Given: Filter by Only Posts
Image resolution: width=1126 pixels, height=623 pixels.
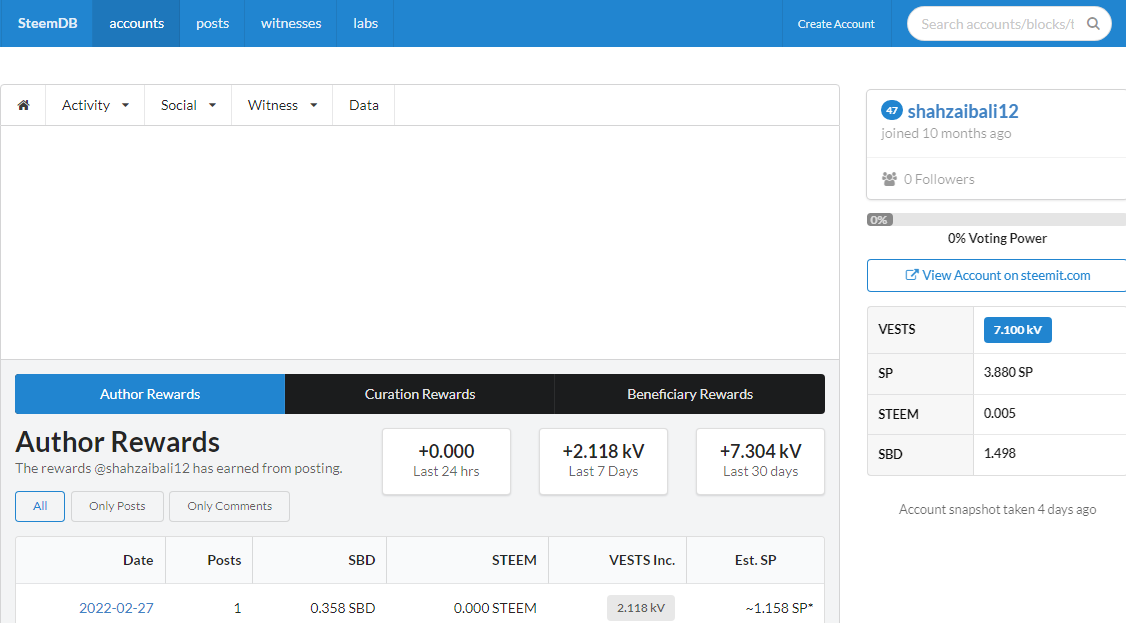Looking at the screenshot, I should 117,507.
